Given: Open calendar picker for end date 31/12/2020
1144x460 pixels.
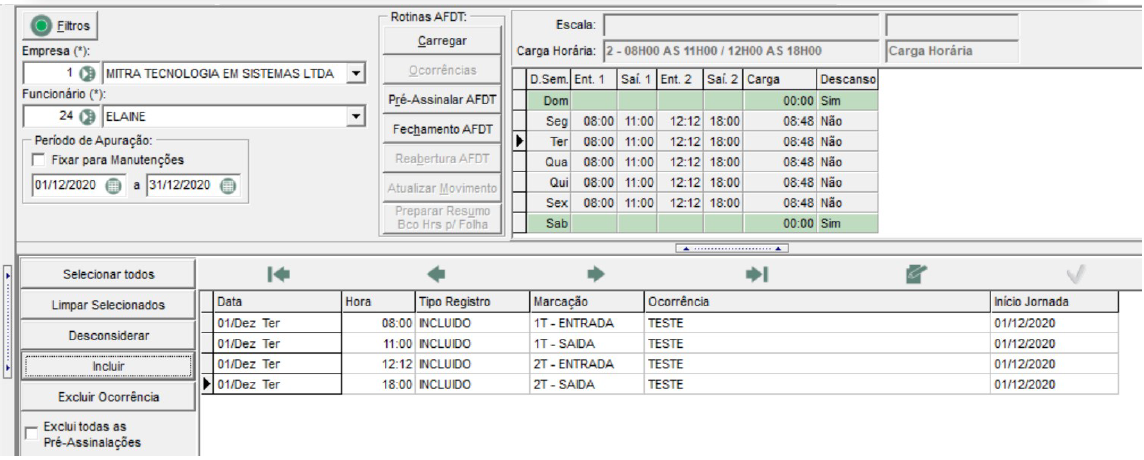Looking at the screenshot, I should point(228,185).
